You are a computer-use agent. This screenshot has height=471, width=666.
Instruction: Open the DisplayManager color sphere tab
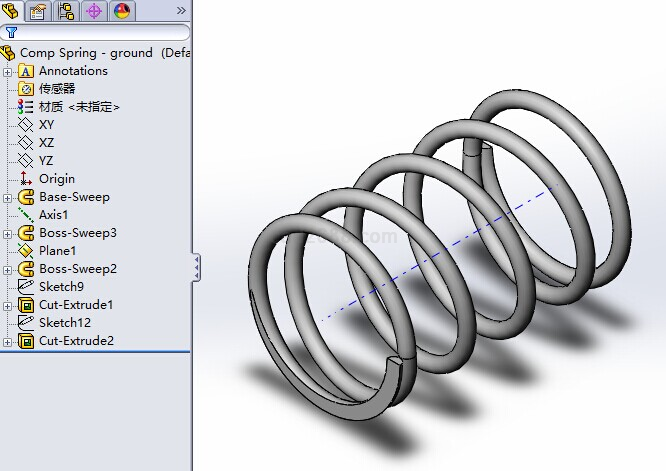pos(121,11)
